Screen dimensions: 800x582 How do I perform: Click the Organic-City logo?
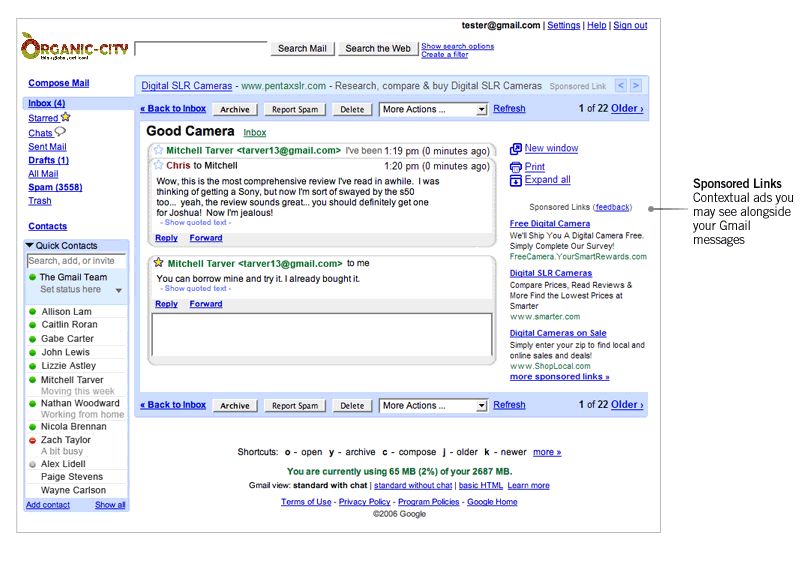pos(74,47)
